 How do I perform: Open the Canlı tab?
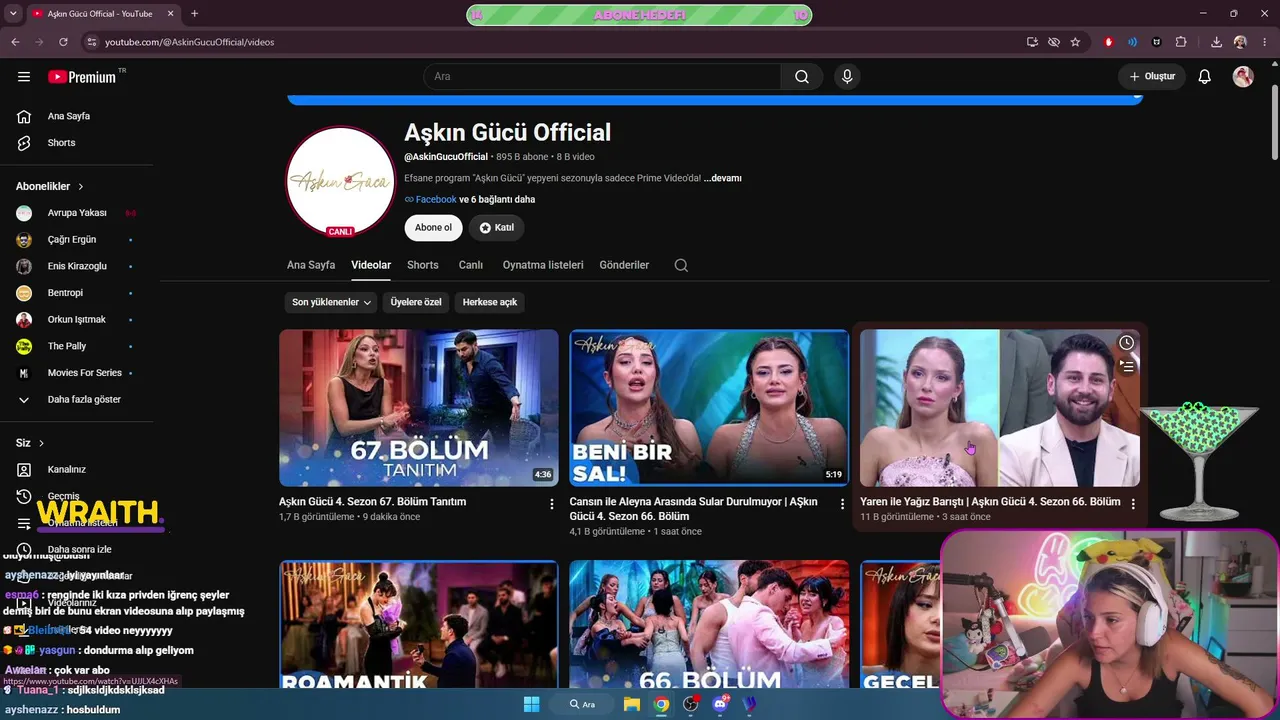[x=471, y=265]
